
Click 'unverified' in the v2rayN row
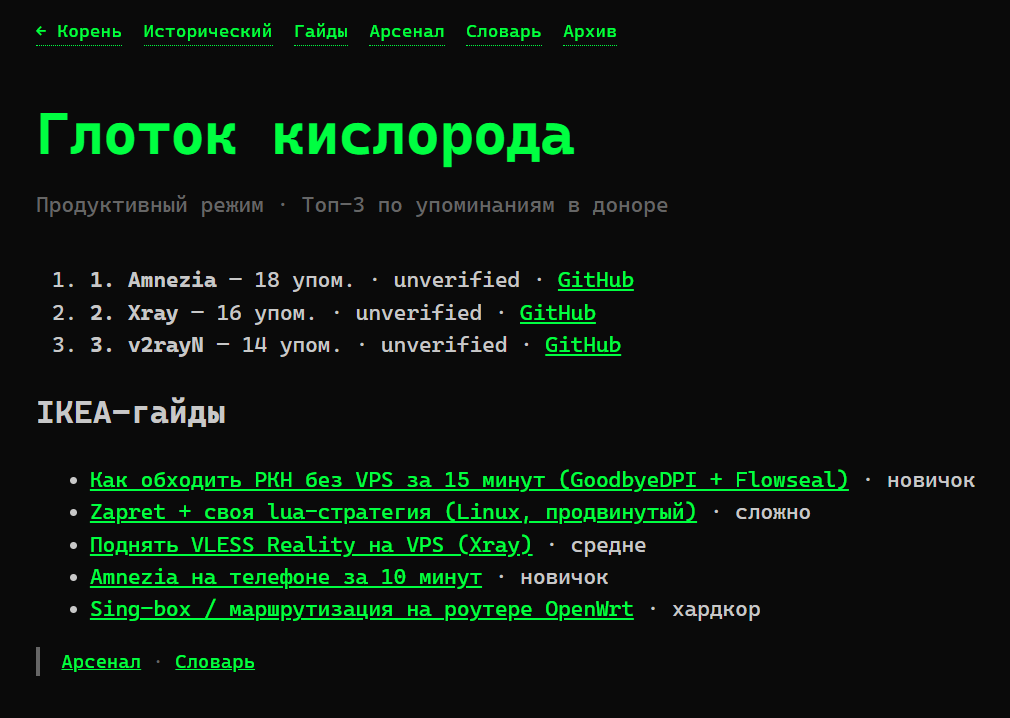[444, 345]
